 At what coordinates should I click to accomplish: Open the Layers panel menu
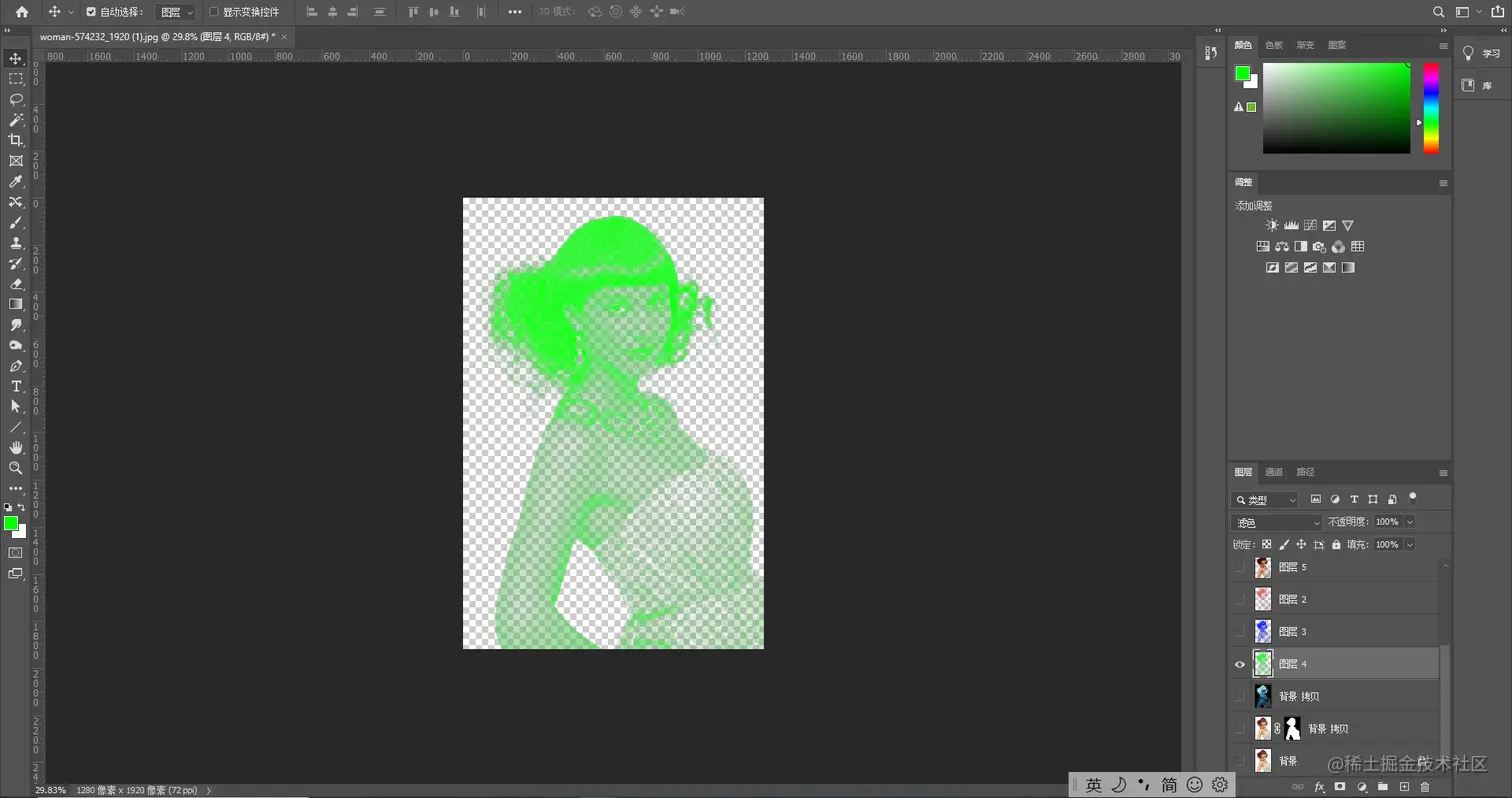[x=1443, y=472]
